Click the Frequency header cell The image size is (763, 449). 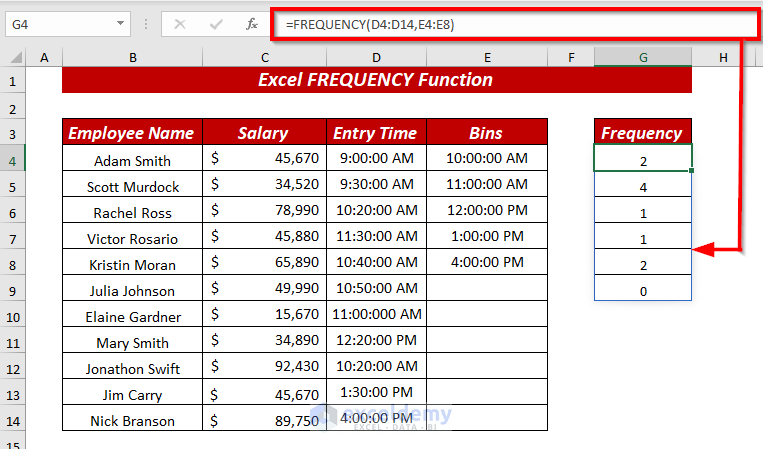coord(642,133)
